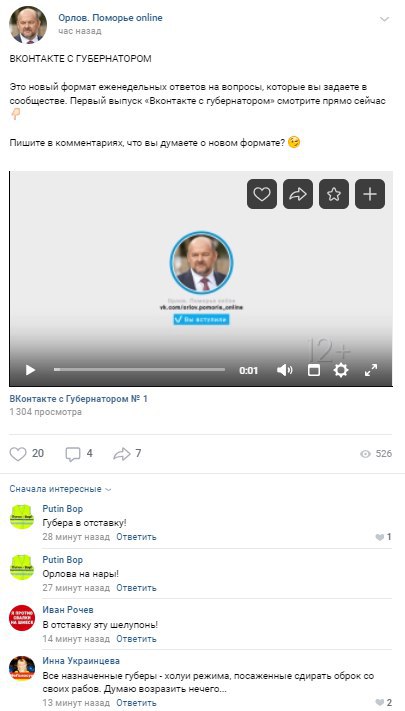Repost the post with 7 shares
405x711 pixels.
click(x=127, y=453)
